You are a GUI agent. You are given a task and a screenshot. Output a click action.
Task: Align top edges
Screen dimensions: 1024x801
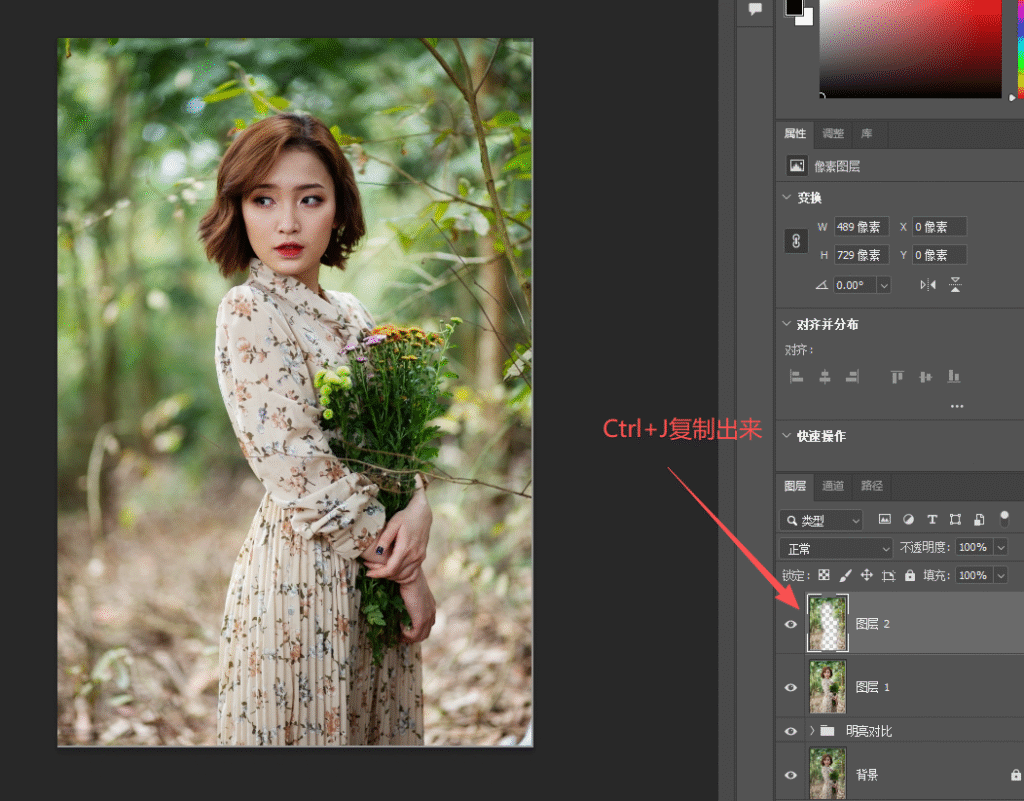(897, 377)
